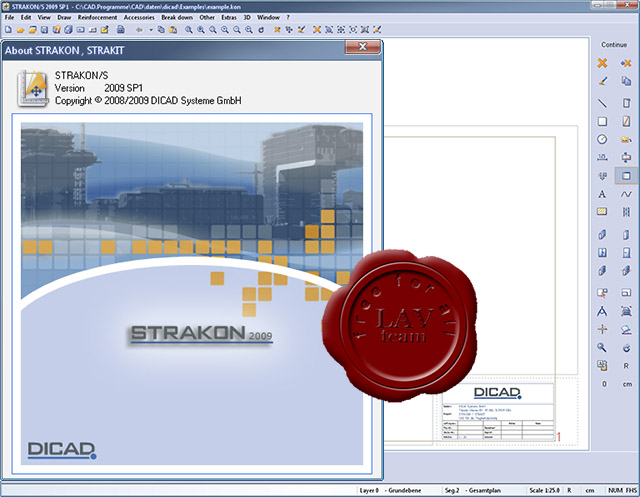Select the Line drawing tool
The image size is (640, 497).
(602, 103)
